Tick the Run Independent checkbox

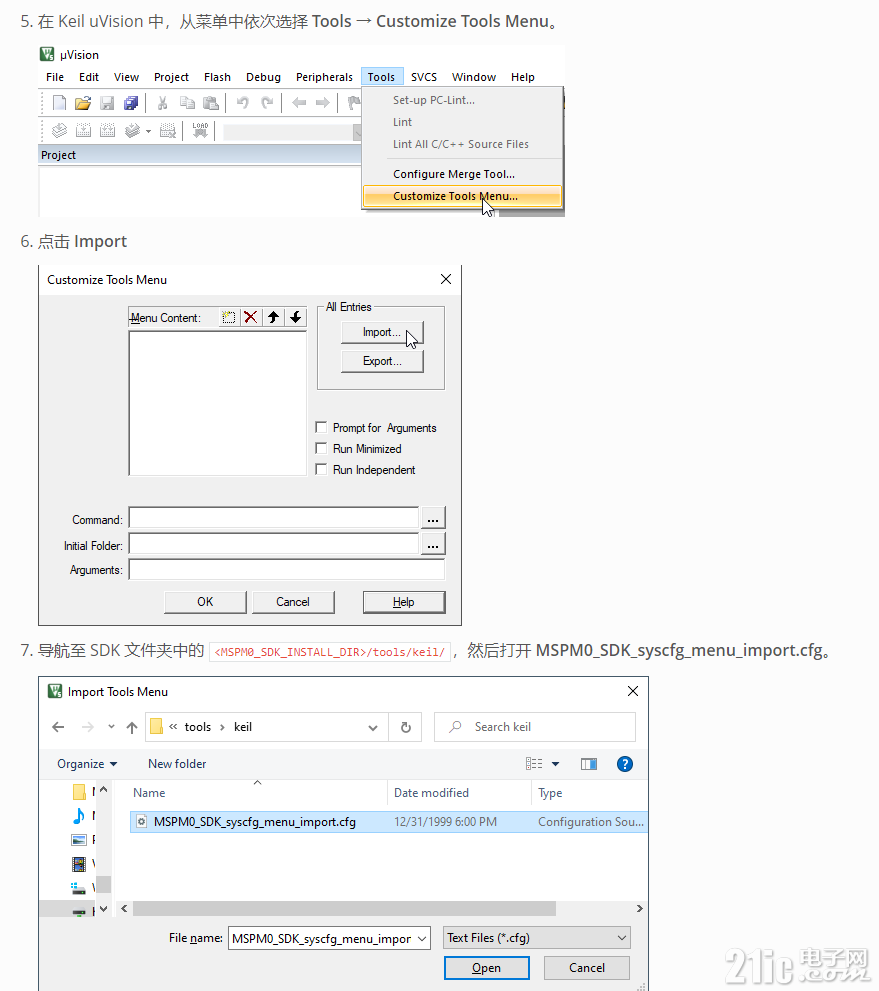pos(321,469)
